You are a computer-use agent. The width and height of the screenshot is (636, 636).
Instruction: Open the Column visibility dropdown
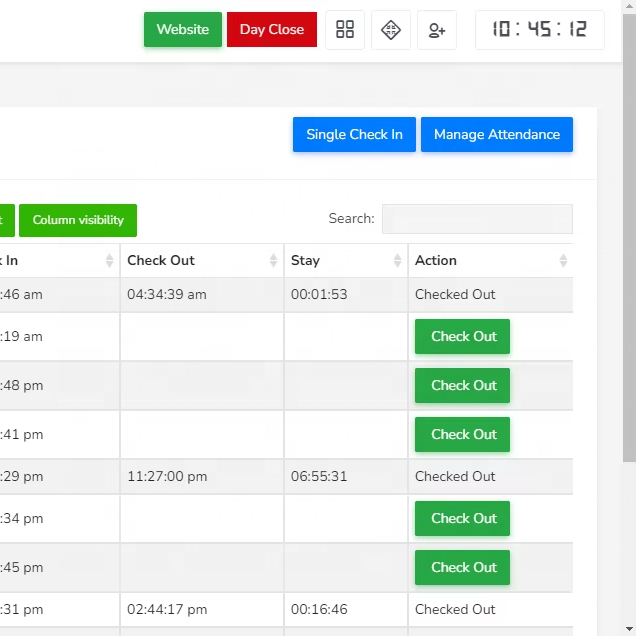pos(78,220)
